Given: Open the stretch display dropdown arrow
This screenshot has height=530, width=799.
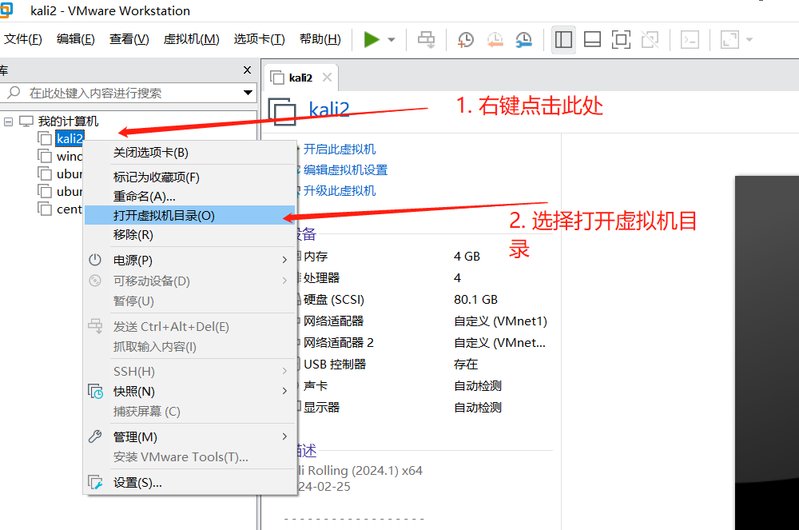Looking at the screenshot, I should pyautogui.click(x=749, y=40).
